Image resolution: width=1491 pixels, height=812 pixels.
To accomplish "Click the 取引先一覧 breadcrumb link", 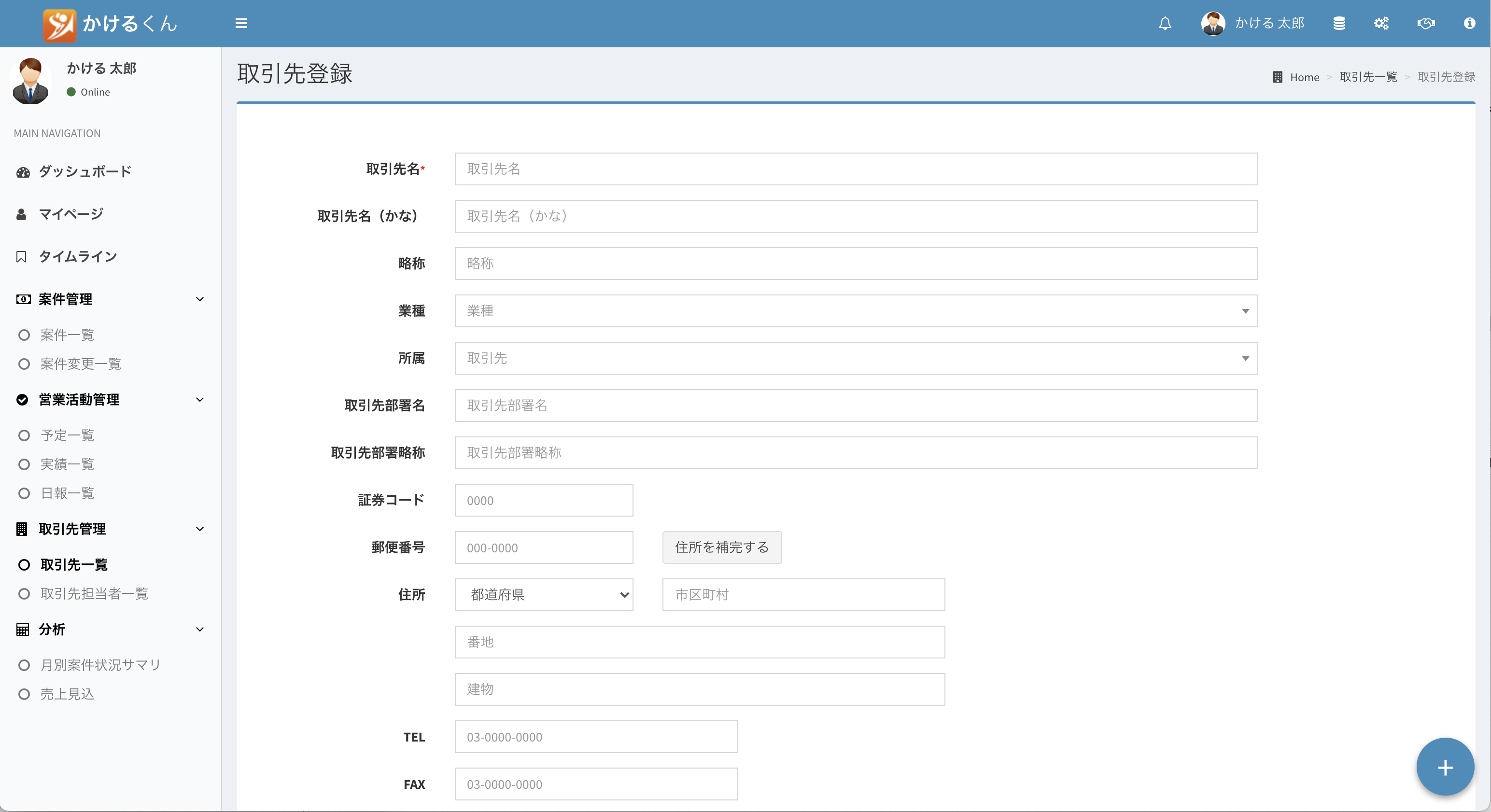I will coord(1368,77).
